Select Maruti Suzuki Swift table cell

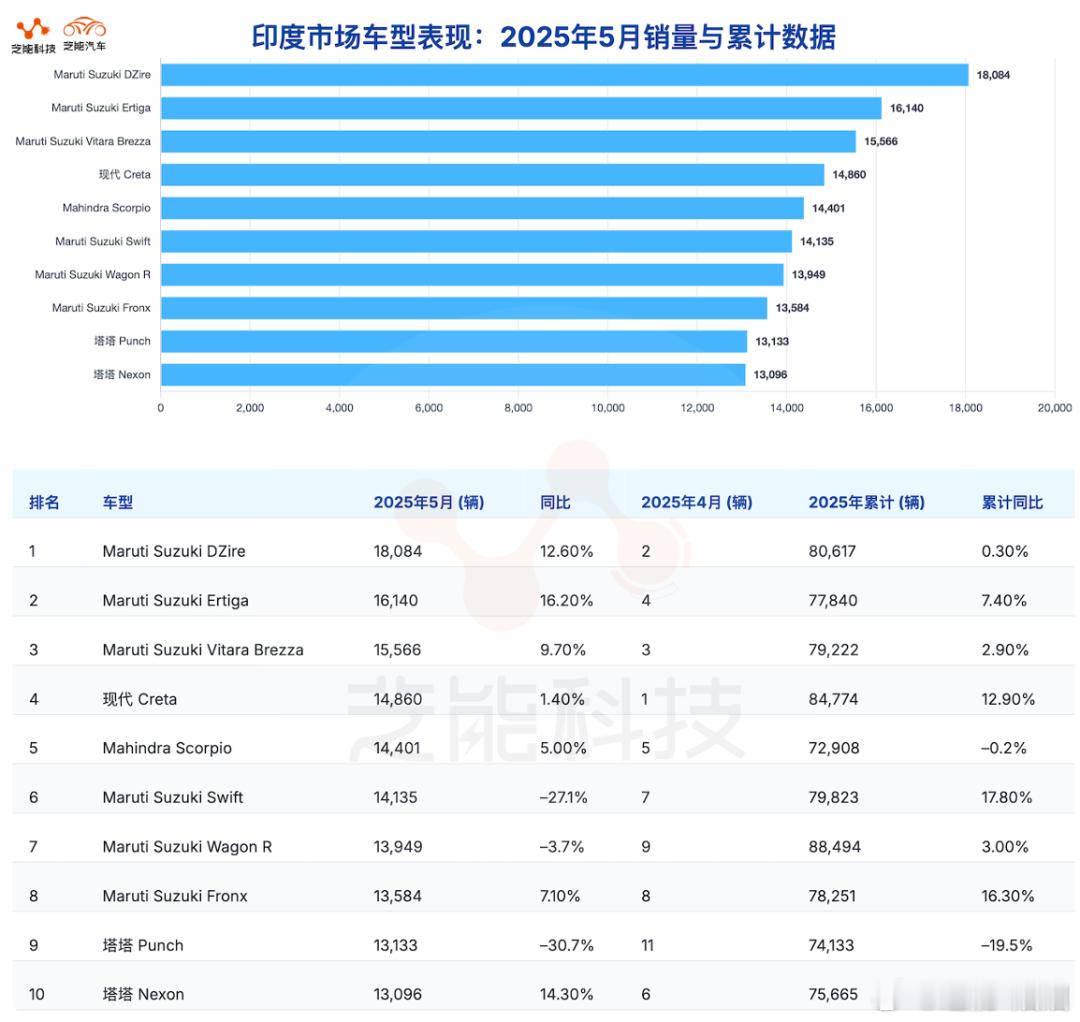pyautogui.click(x=173, y=797)
